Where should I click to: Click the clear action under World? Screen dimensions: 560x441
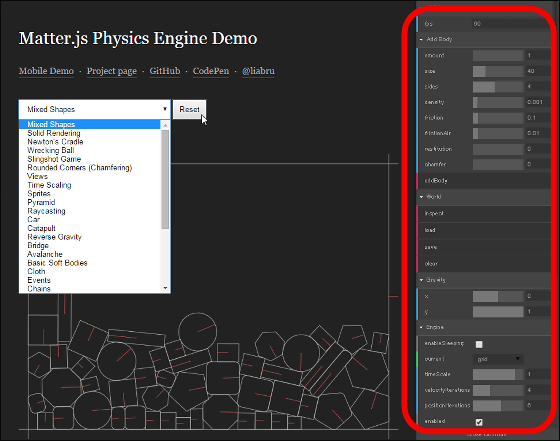pos(484,264)
